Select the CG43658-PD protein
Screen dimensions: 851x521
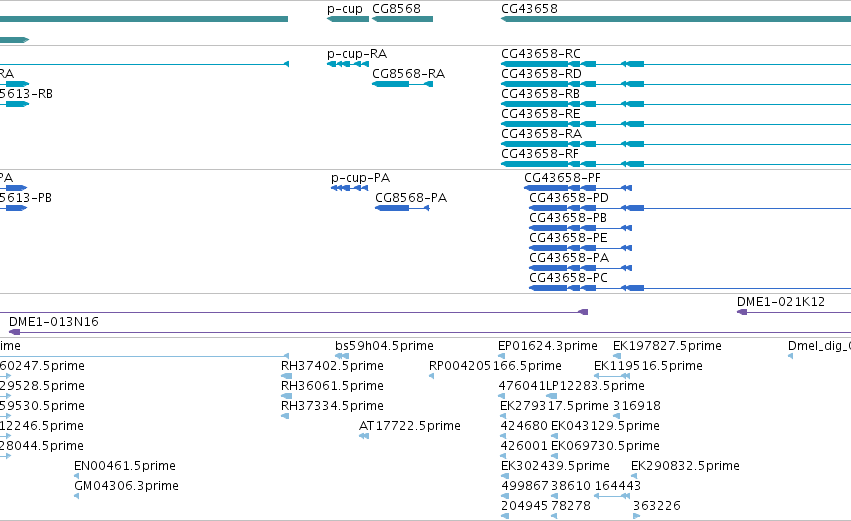(x=569, y=198)
